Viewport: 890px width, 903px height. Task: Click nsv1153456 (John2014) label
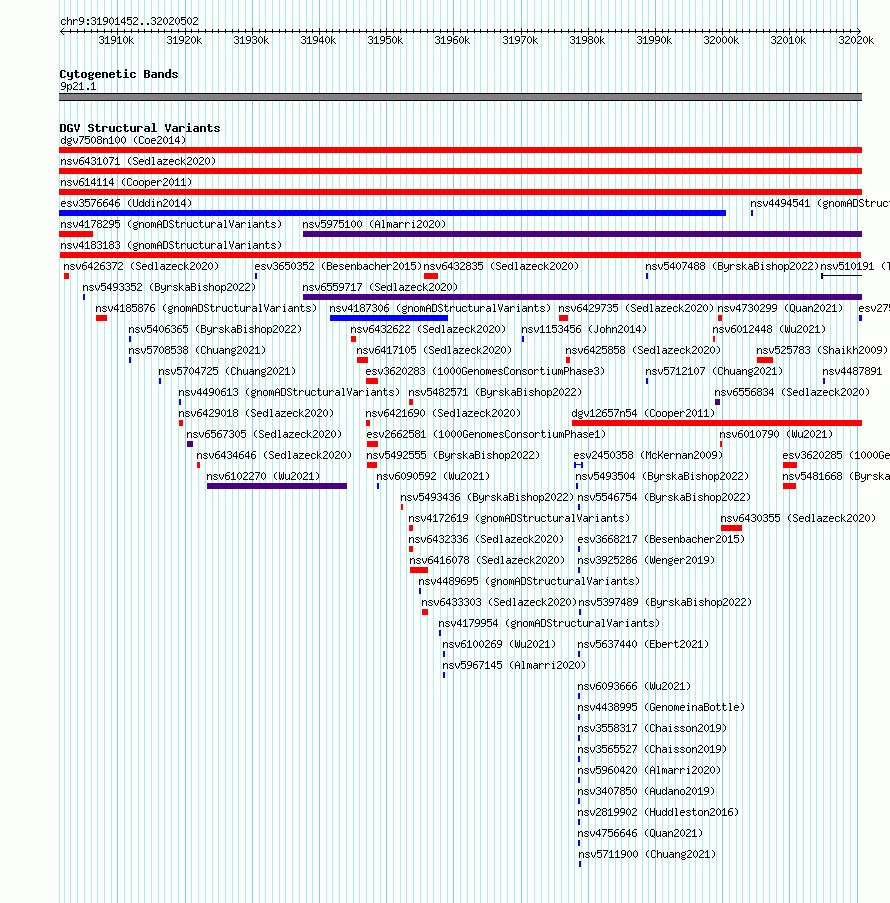tap(584, 329)
